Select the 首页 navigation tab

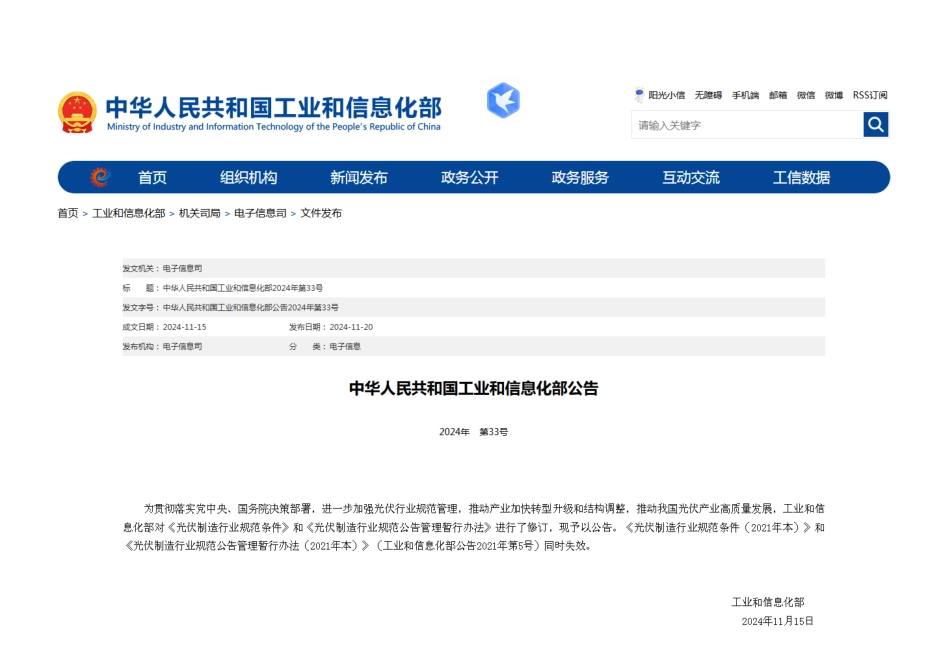[152, 177]
